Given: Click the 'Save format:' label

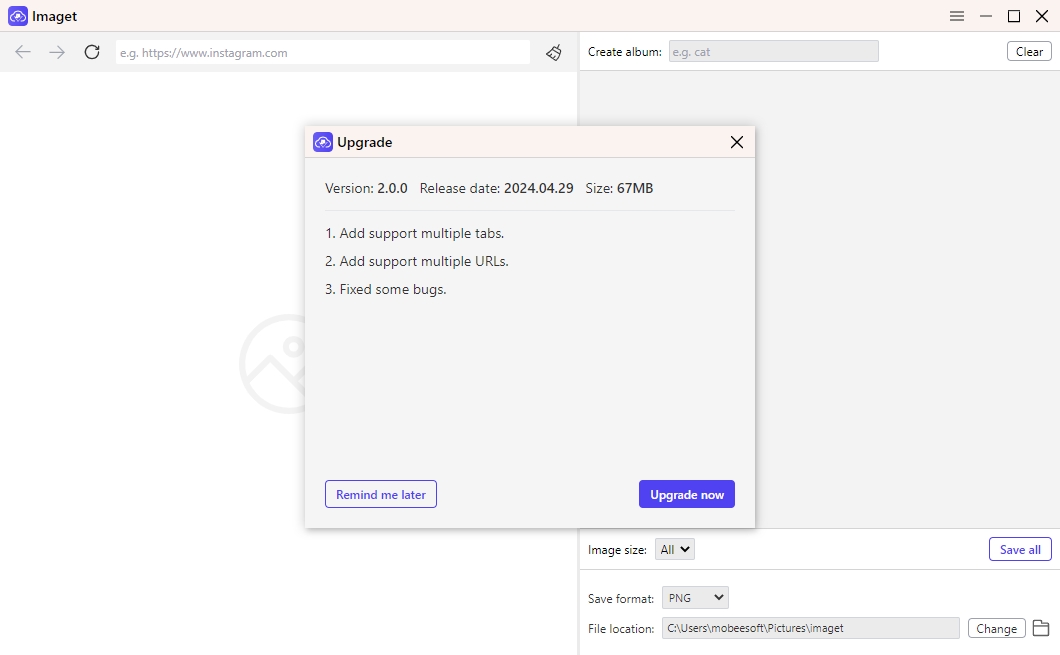Looking at the screenshot, I should point(621,598).
